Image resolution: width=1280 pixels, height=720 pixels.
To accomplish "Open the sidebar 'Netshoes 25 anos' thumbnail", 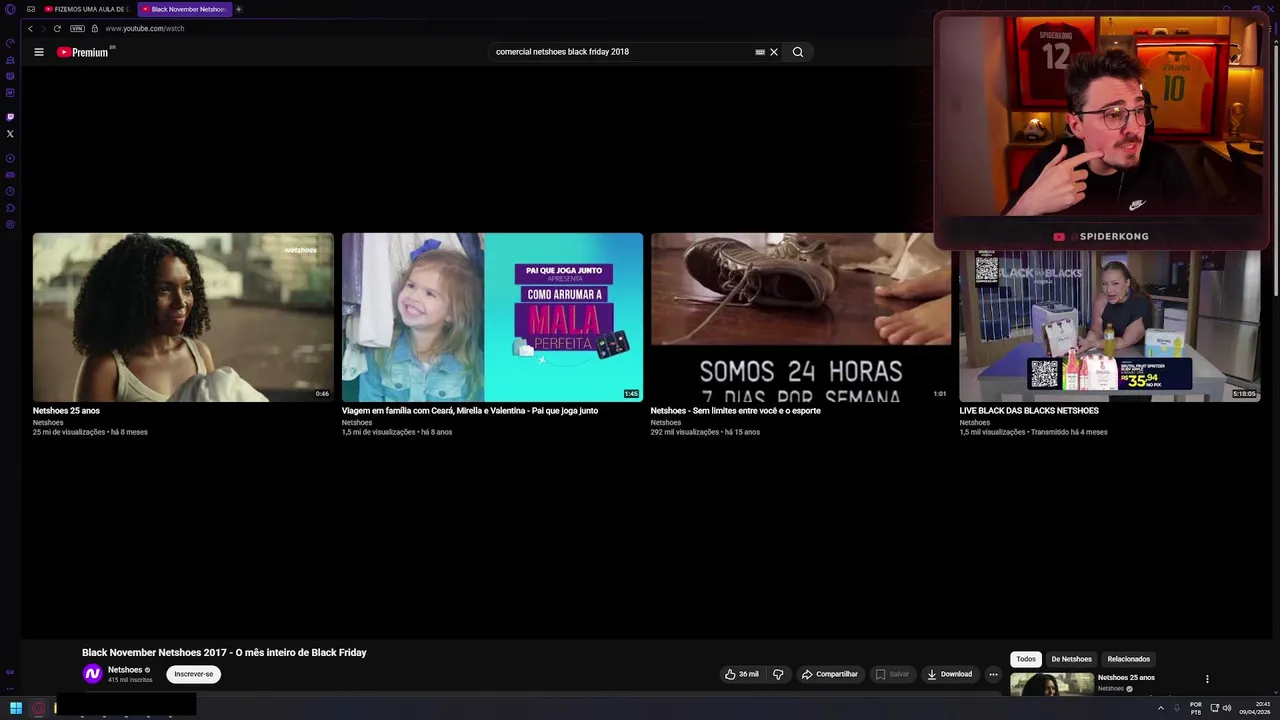I will (1052, 684).
